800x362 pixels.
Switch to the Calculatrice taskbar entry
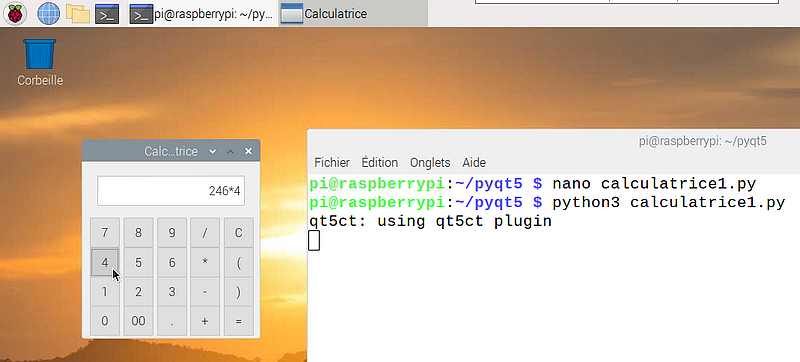coord(353,13)
